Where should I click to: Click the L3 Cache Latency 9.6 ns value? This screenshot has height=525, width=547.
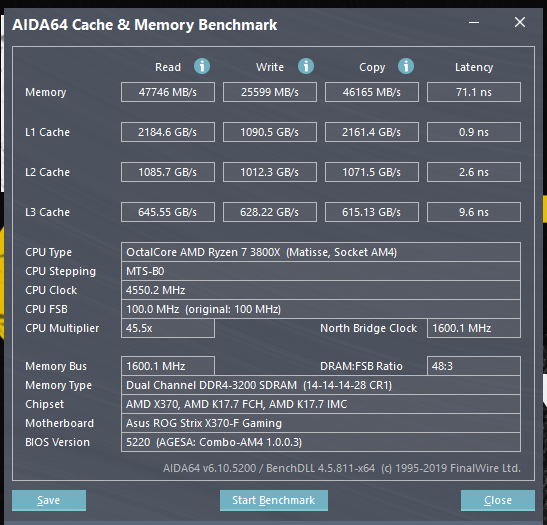pos(474,212)
